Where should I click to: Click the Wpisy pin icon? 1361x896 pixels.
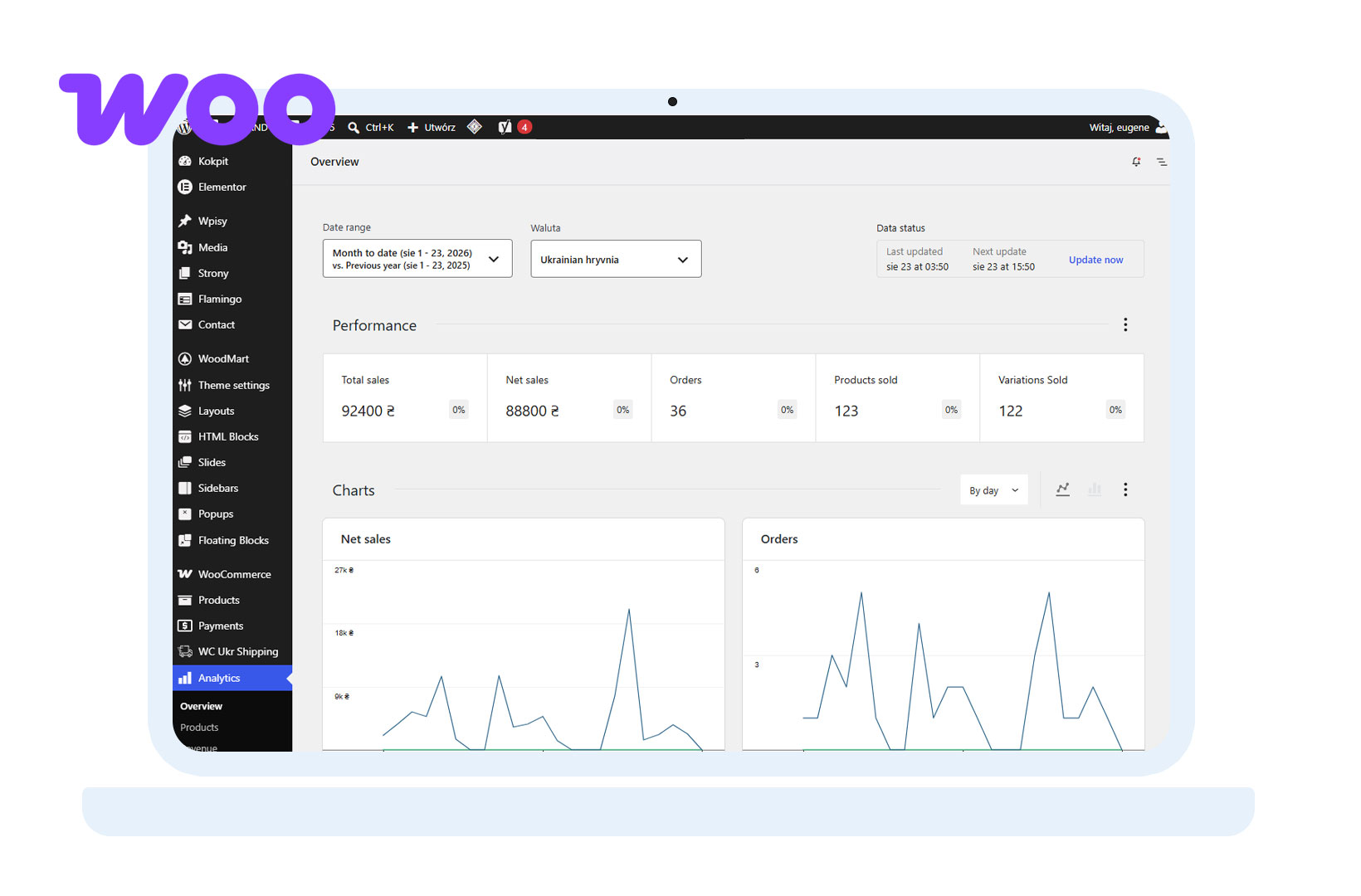(x=185, y=221)
